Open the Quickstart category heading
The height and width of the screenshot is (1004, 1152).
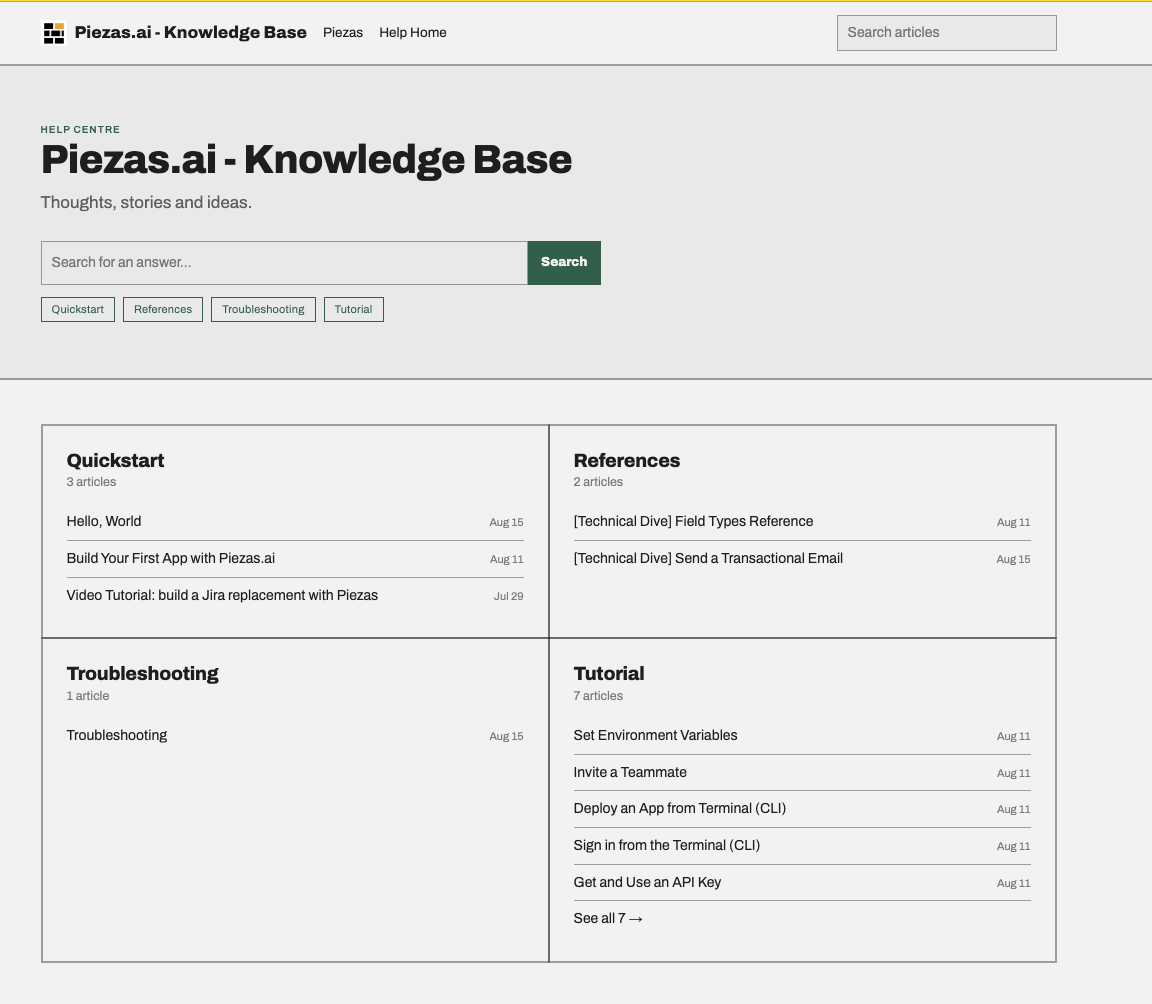pyautogui.click(x=115, y=461)
